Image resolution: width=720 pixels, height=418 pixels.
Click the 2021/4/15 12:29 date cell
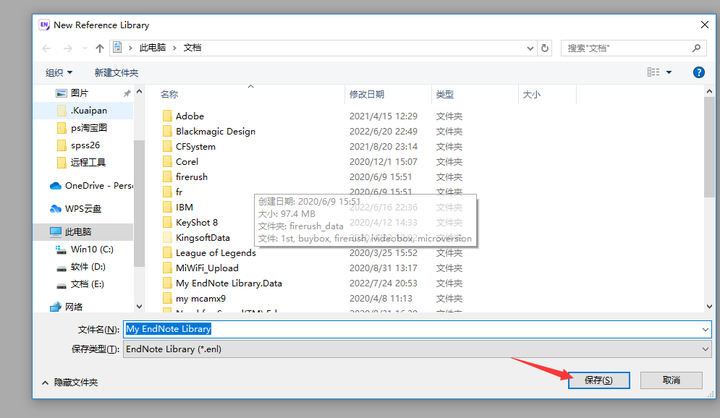click(383, 116)
